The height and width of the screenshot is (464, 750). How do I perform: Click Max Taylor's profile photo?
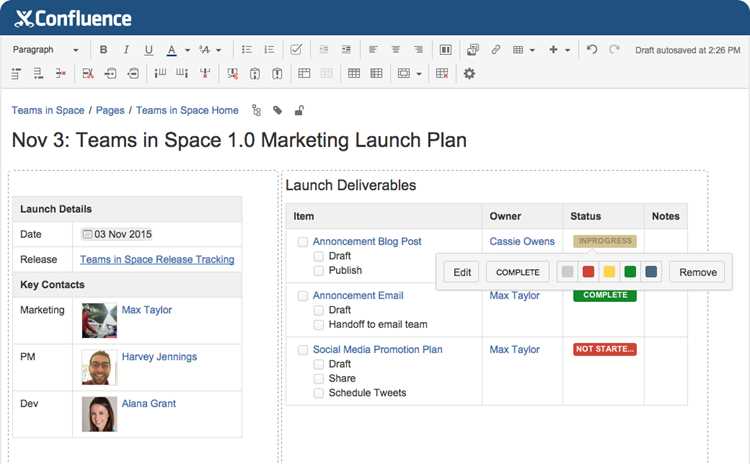coord(99,321)
